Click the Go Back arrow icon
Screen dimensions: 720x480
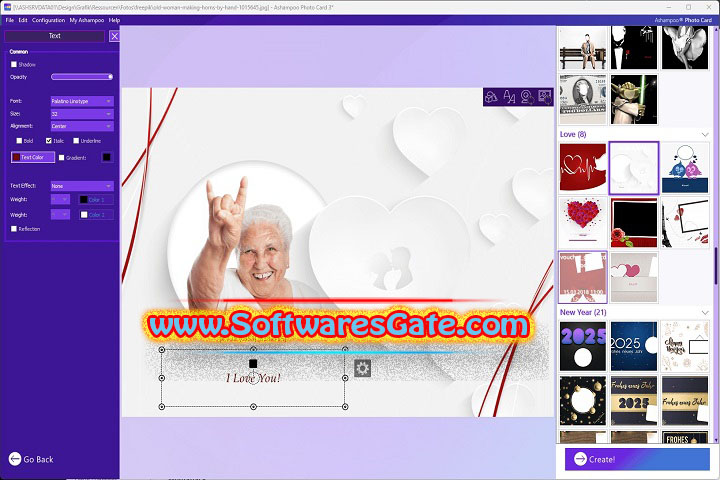15,459
